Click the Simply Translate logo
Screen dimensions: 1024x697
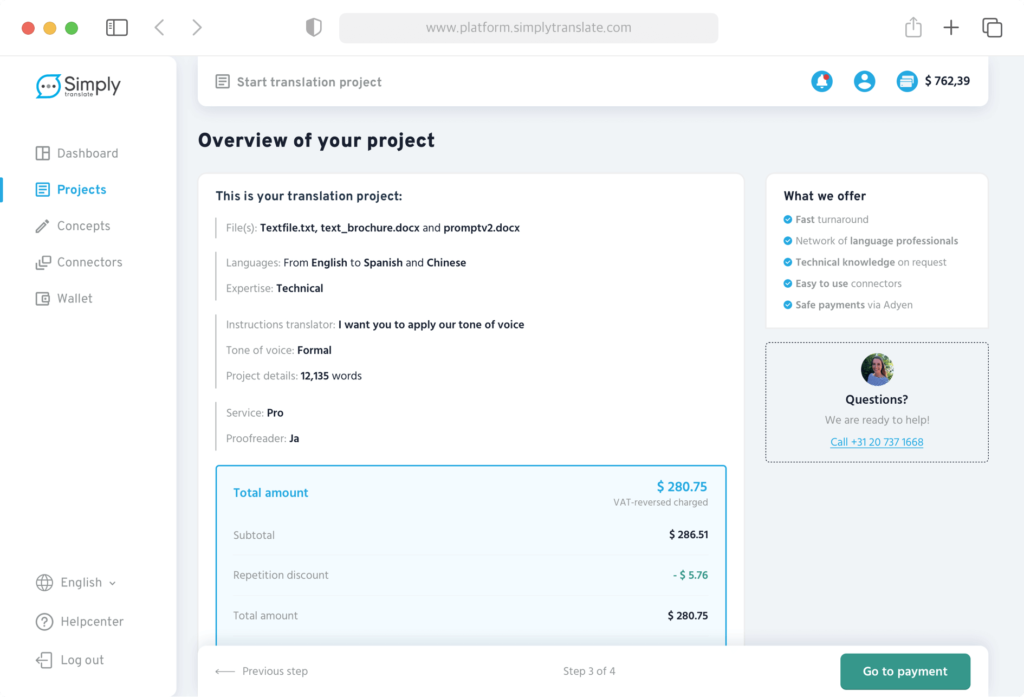(x=78, y=87)
